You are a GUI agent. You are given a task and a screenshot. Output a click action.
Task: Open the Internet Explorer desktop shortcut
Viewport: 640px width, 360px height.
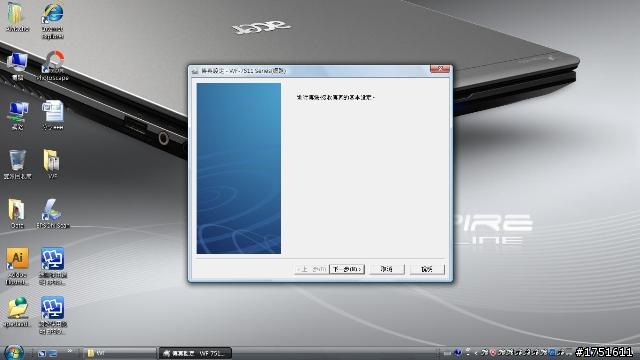(53, 20)
